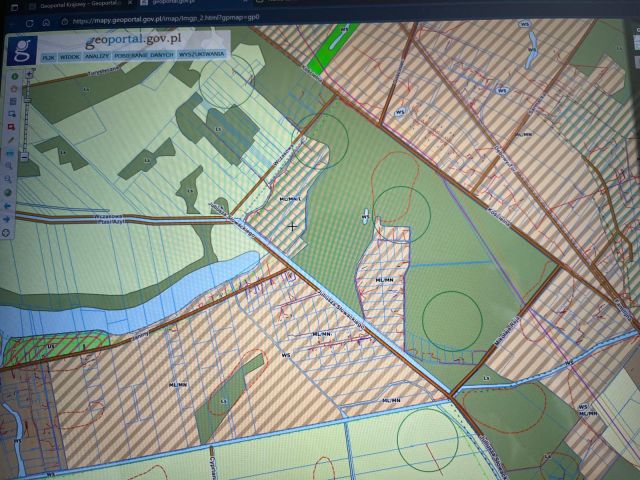
Task: Click the zoom slider handle
Action: (x=28, y=100)
